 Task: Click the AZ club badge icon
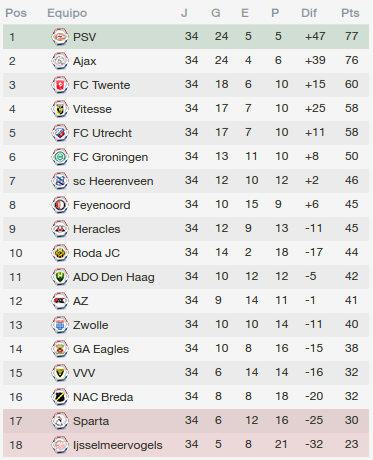[x=60, y=301]
